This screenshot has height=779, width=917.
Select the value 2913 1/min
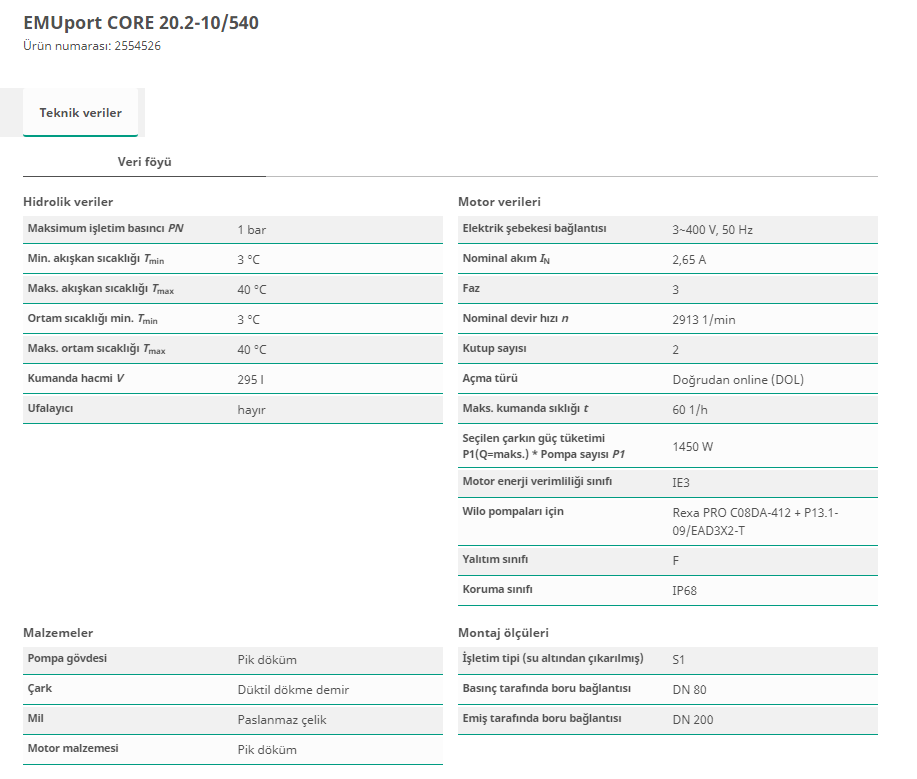(704, 320)
